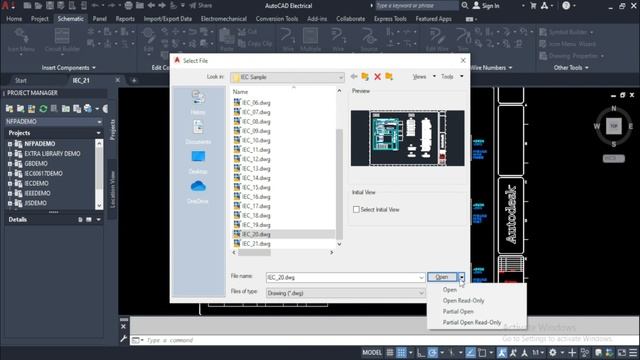Open the File name history dropdown

pos(421,278)
